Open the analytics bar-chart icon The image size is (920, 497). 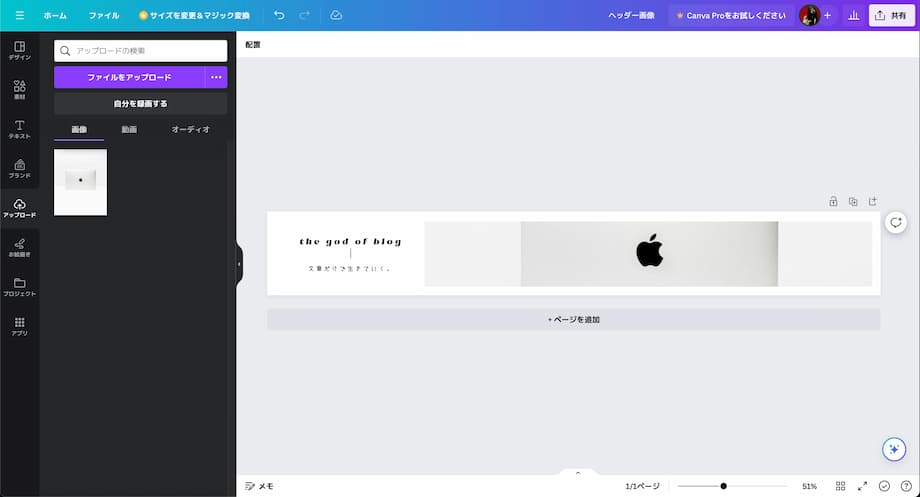[x=854, y=15]
